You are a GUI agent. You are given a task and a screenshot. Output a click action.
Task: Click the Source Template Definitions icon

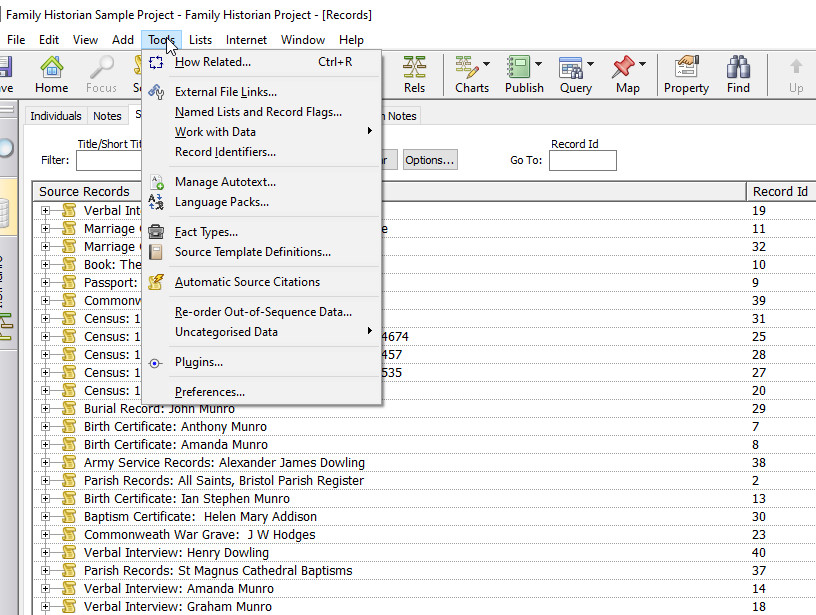pyautogui.click(x=156, y=252)
